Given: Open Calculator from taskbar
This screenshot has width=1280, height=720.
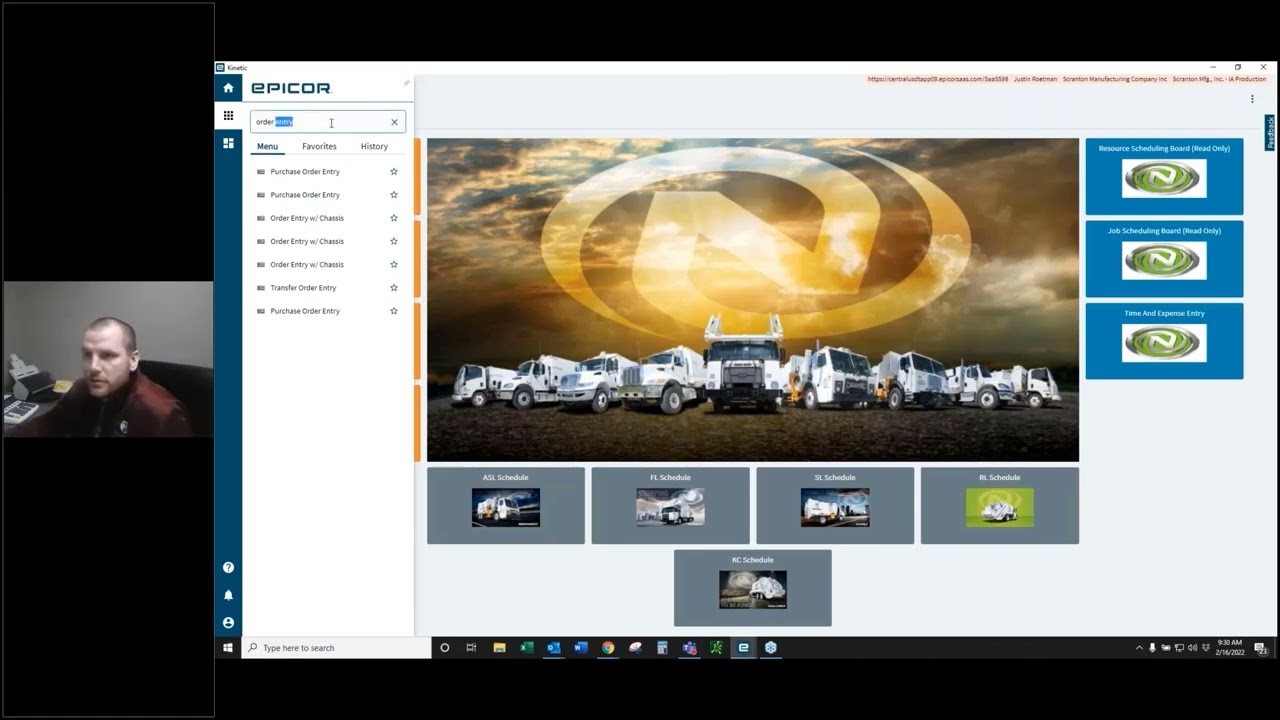Looking at the screenshot, I should (x=662, y=648).
